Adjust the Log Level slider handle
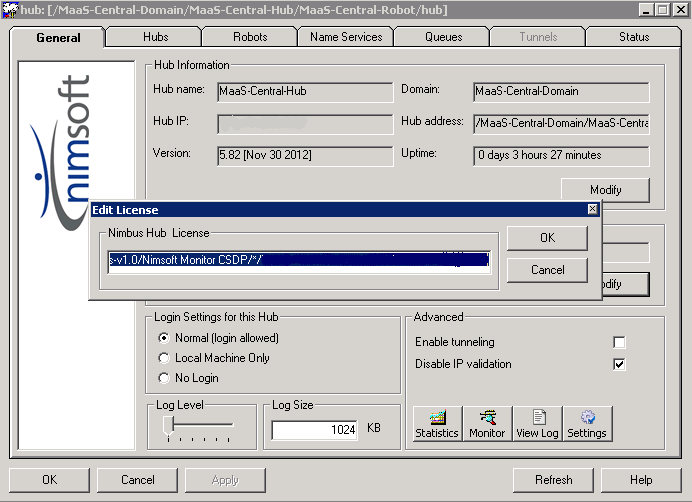The height and width of the screenshot is (502, 692). tap(168, 427)
